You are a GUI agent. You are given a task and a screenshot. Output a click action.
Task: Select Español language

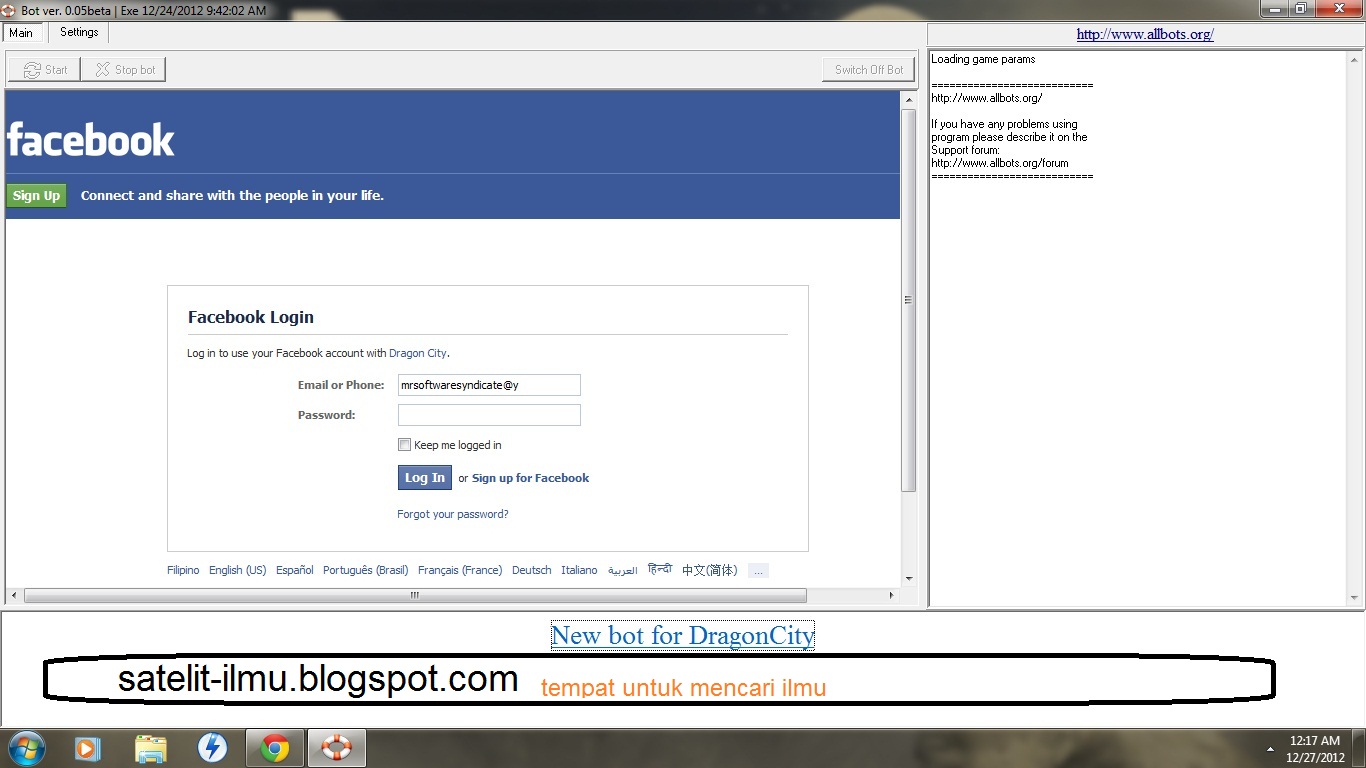295,570
